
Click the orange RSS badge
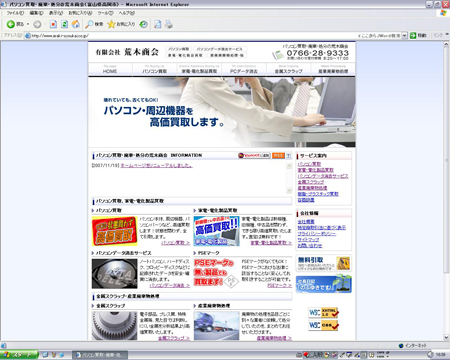(278, 155)
